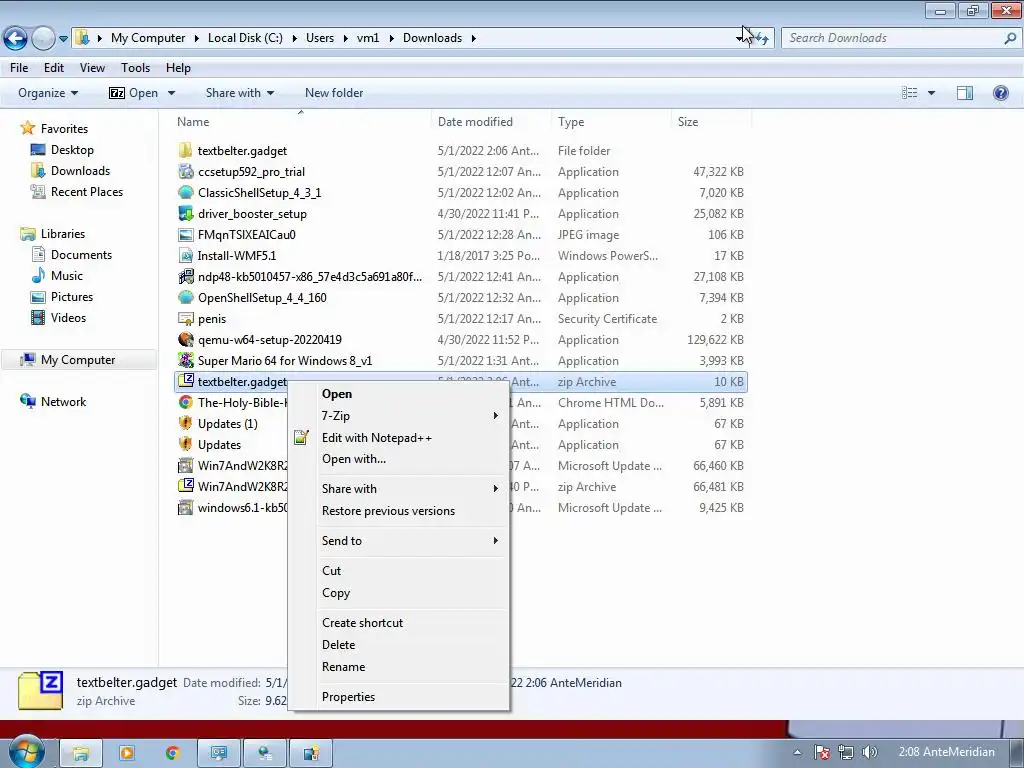Sort by Date modified column
Screen dimensions: 1024x768
pyautogui.click(x=475, y=121)
